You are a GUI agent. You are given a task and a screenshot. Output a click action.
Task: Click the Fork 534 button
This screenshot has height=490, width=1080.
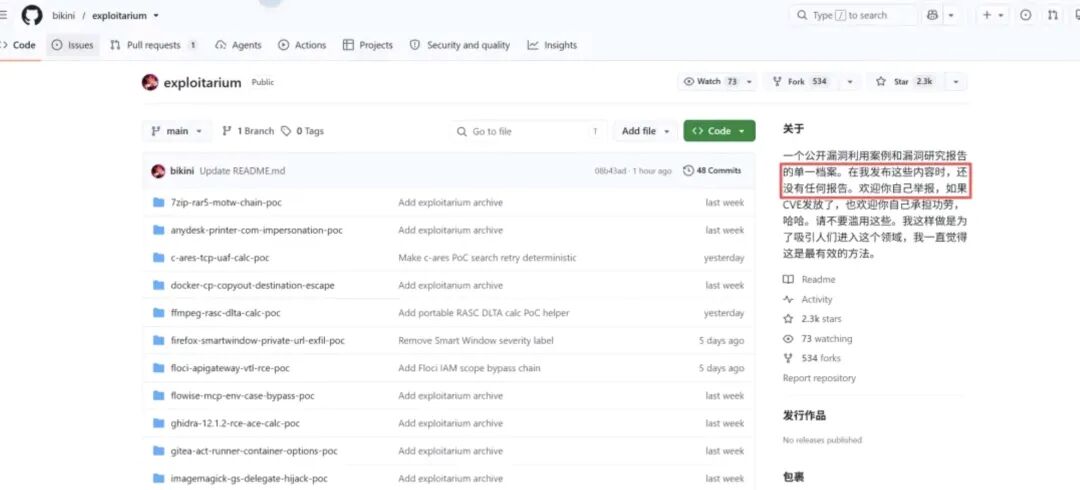click(802, 82)
